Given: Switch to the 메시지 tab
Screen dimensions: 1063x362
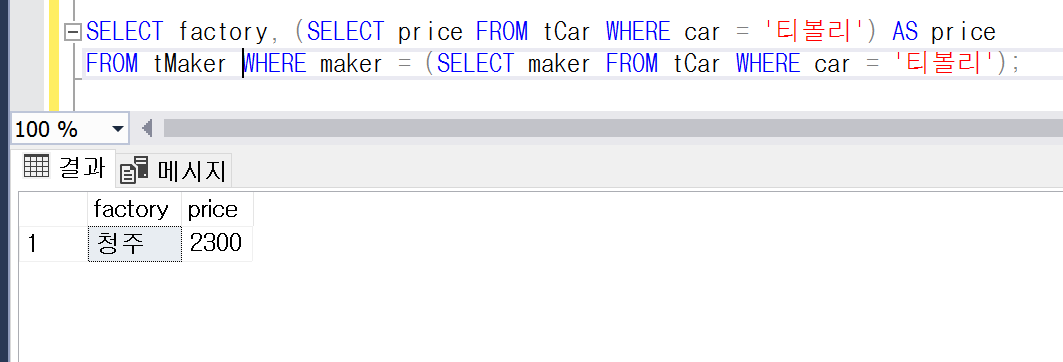Looking at the screenshot, I should [174, 170].
